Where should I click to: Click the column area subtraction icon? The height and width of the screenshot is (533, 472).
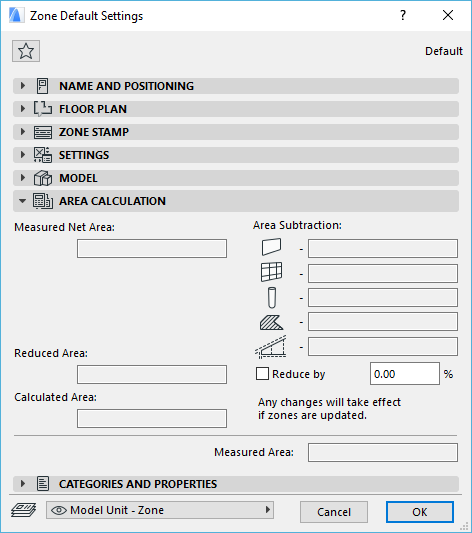click(x=272, y=298)
